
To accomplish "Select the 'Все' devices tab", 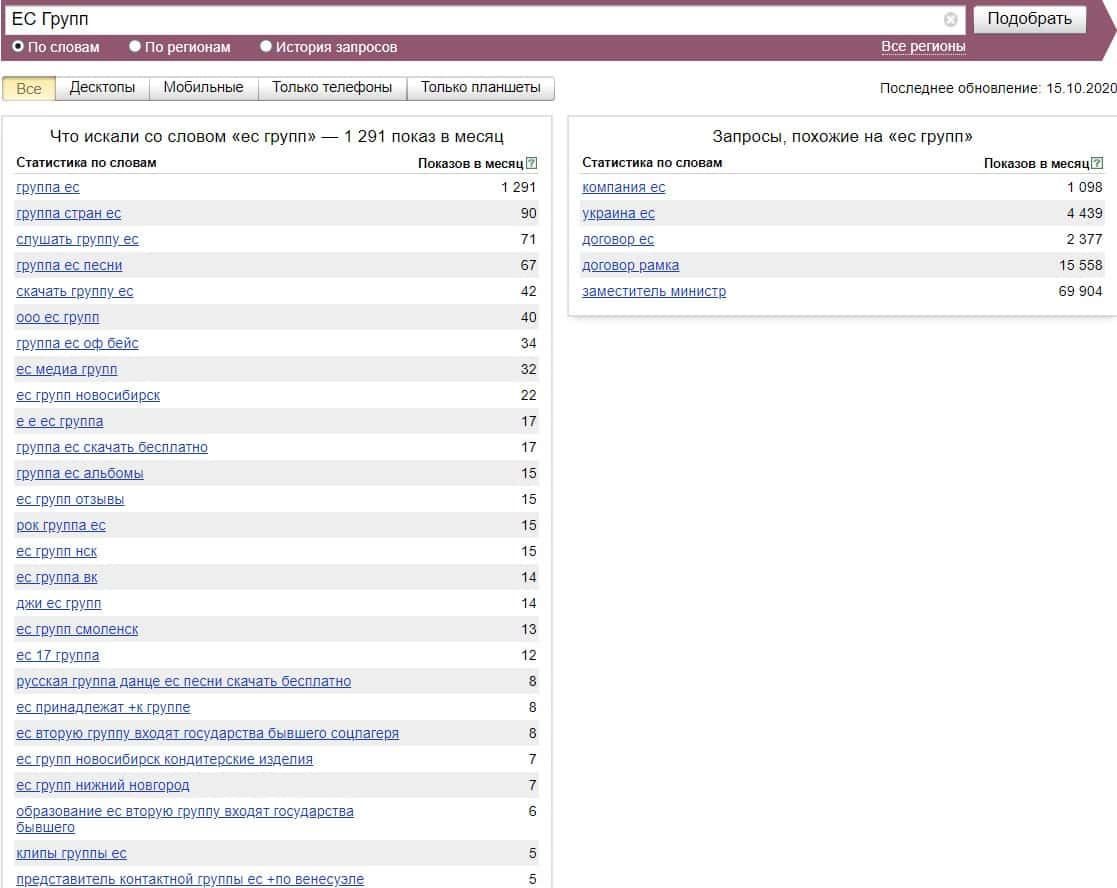I will pyautogui.click(x=29, y=88).
